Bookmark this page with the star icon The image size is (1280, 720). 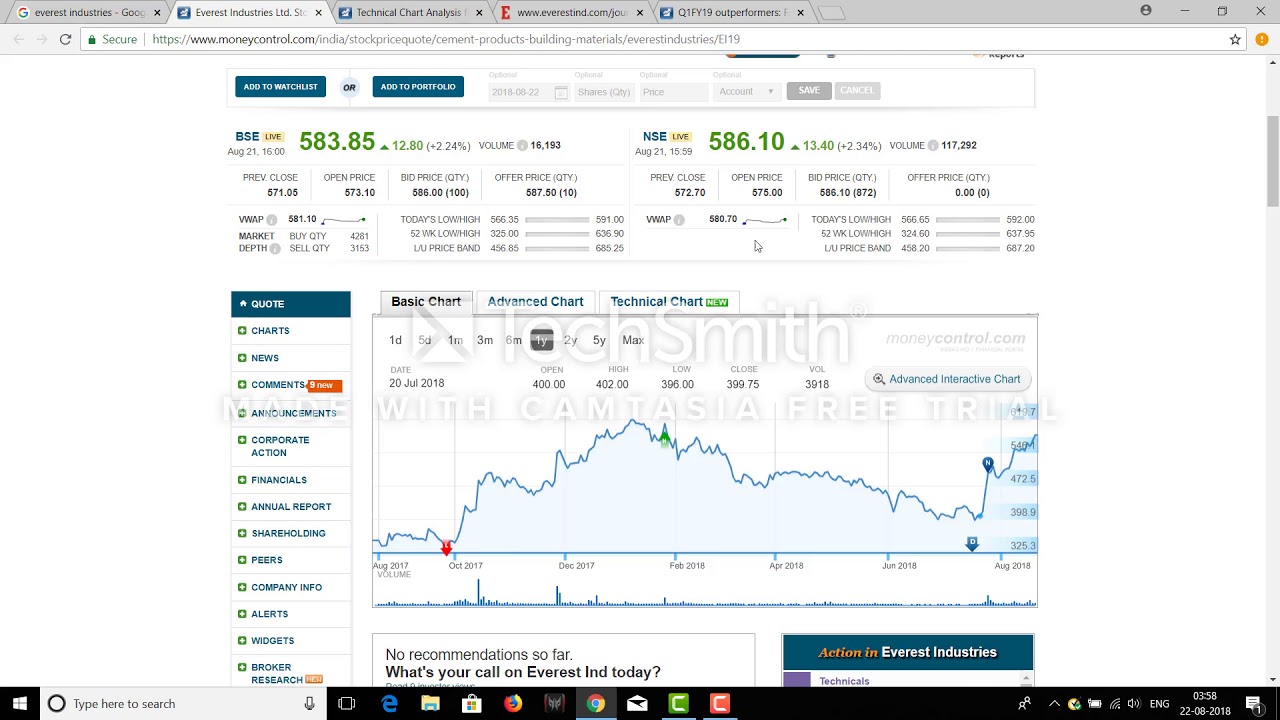[x=1235, y=39]
